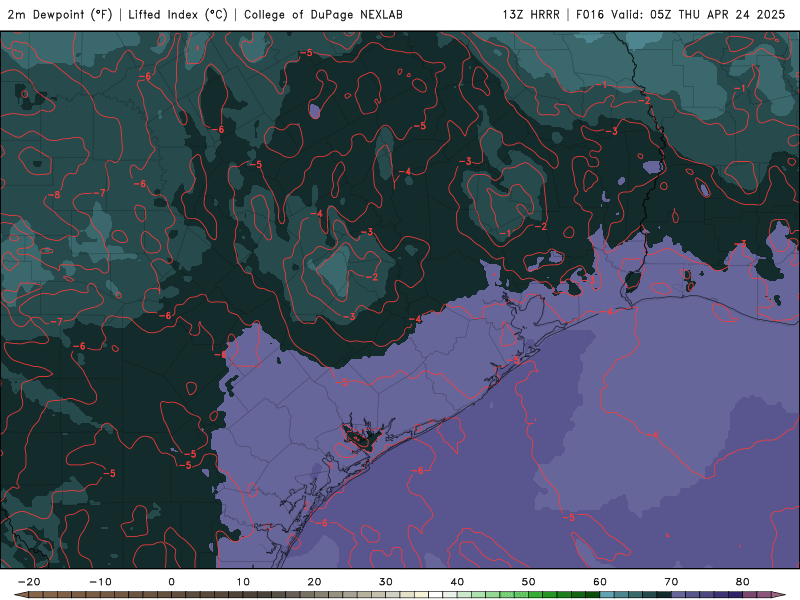Click the "College of DuPage NEXLAB" label
Image resolution: width=800 pixels, height=600 pixels.
(x=323, y=15)
